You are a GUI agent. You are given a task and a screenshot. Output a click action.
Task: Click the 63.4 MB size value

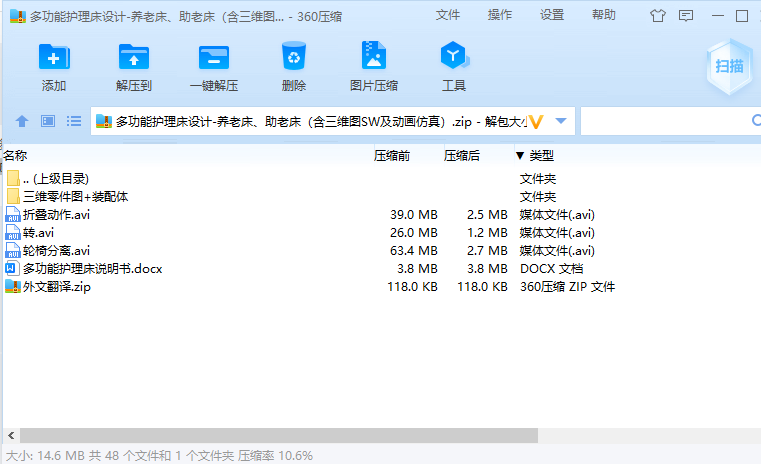click(414, 250)
